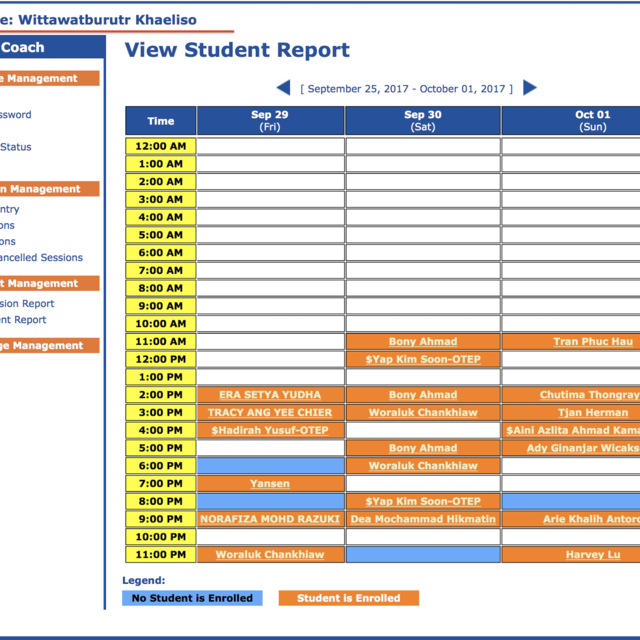Open TRACY ANG YEE CHIER link

click(270, 413)
